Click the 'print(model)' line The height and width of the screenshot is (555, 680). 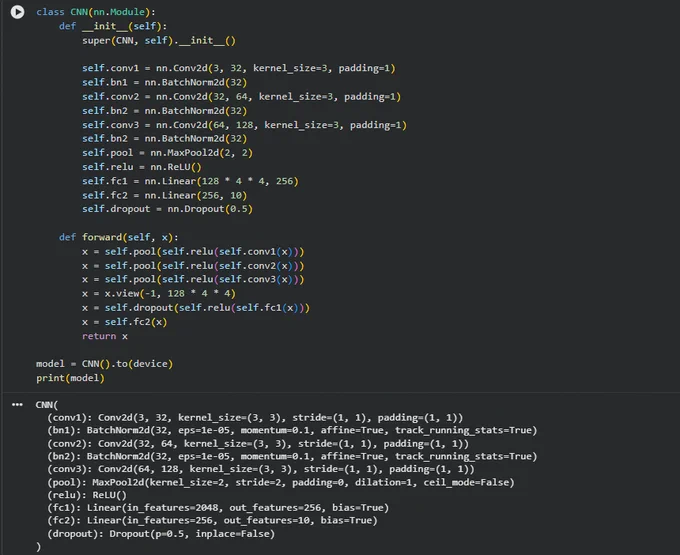70,378
